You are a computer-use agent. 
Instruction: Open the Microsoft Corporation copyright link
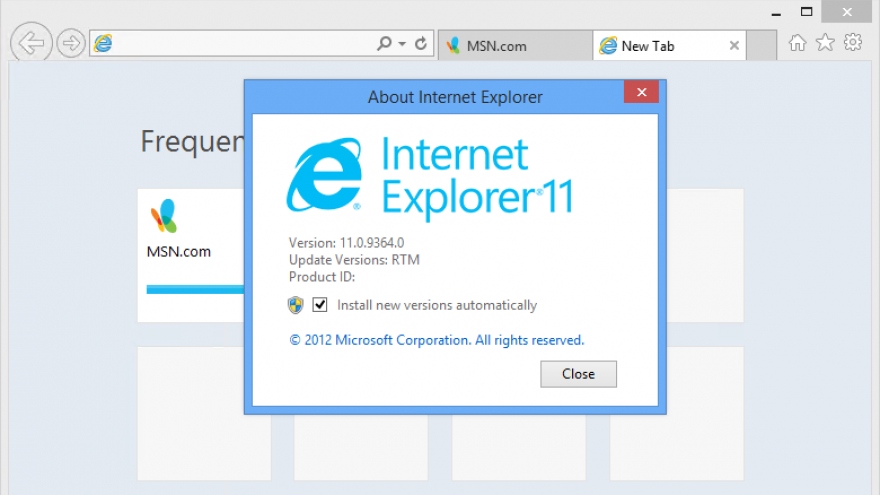point(436,340)
